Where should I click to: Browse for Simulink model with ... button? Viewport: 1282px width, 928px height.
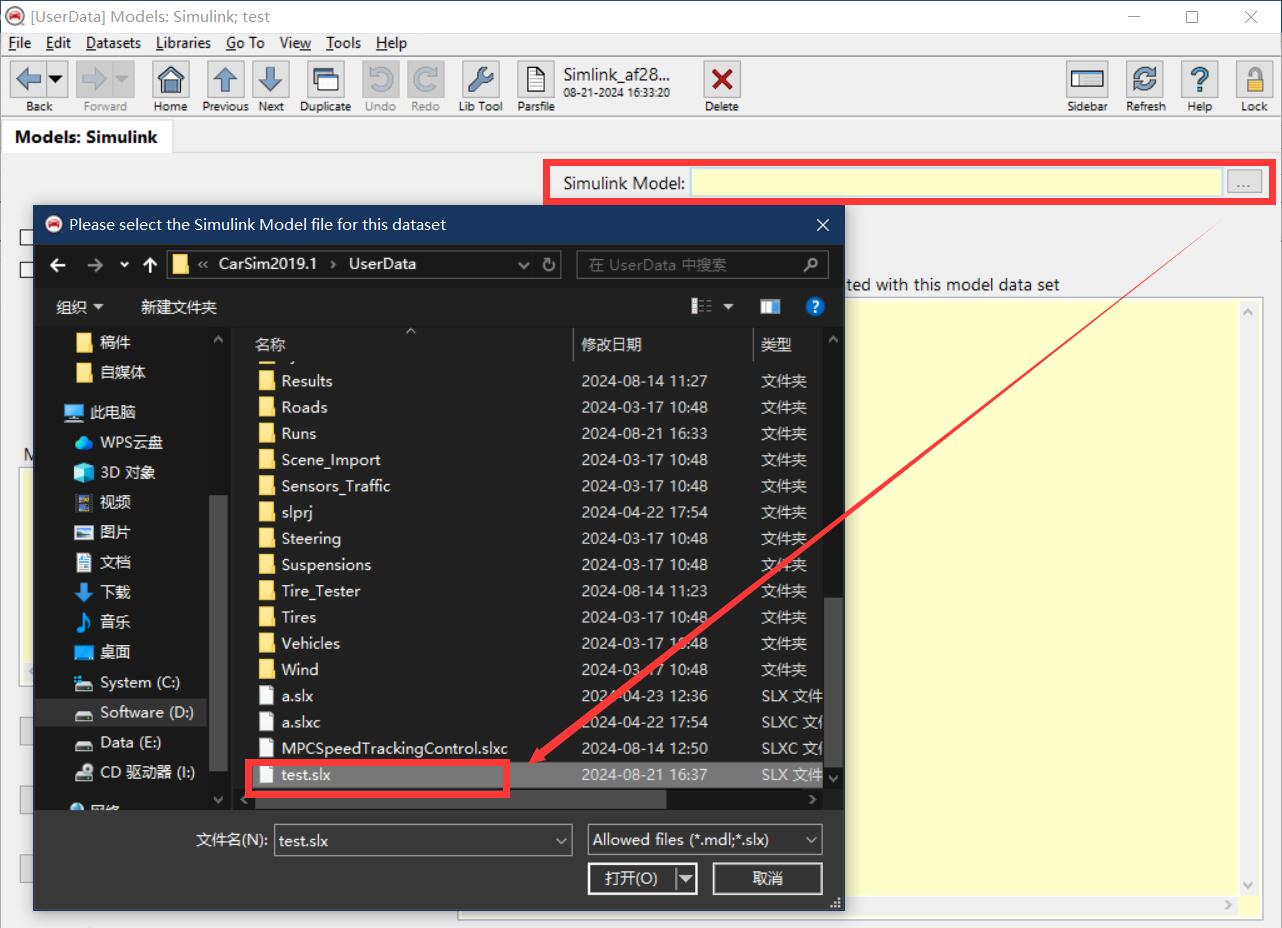[1244, 182]
